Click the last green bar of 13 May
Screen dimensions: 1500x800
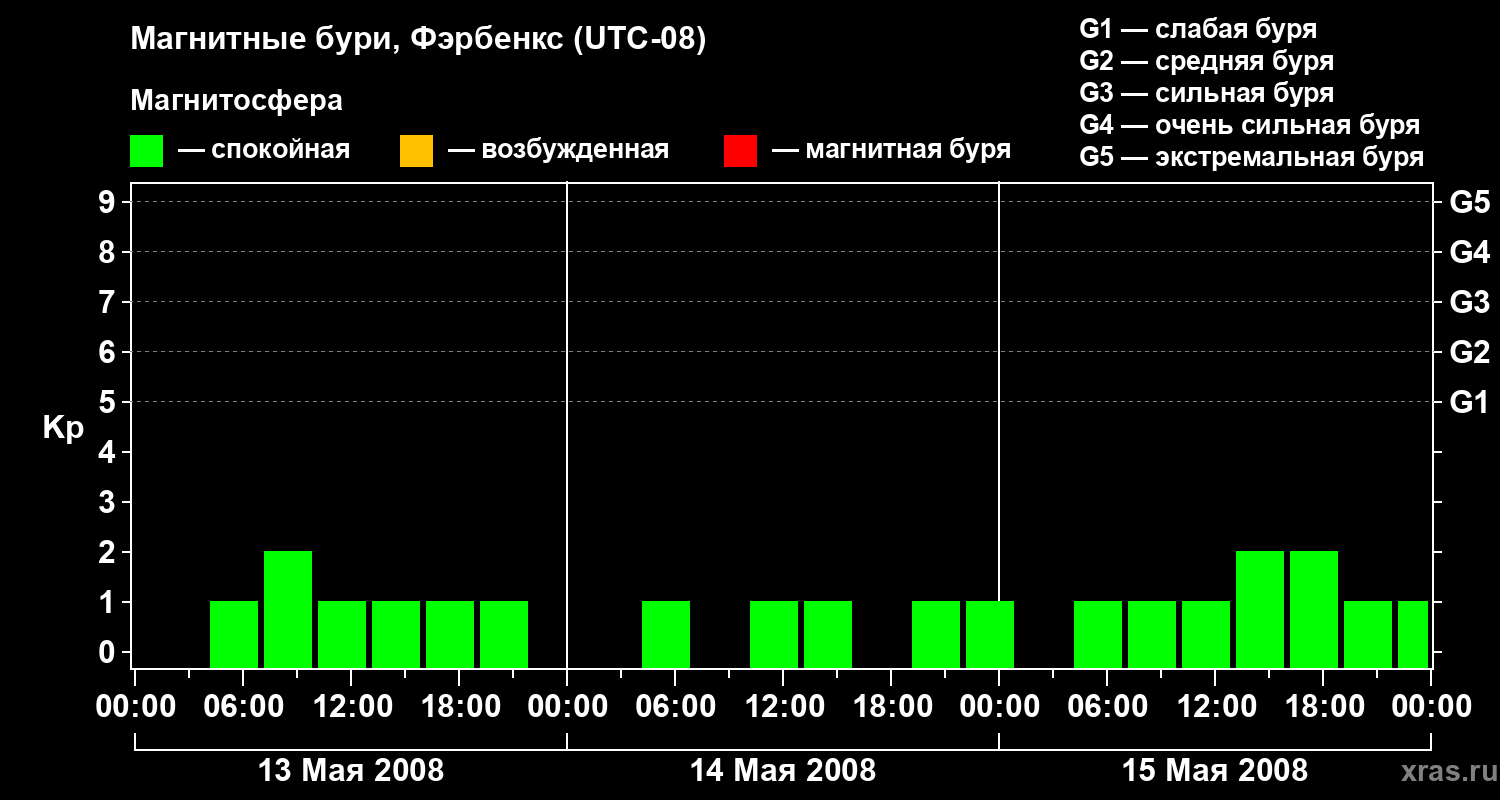tap(504, 634)
